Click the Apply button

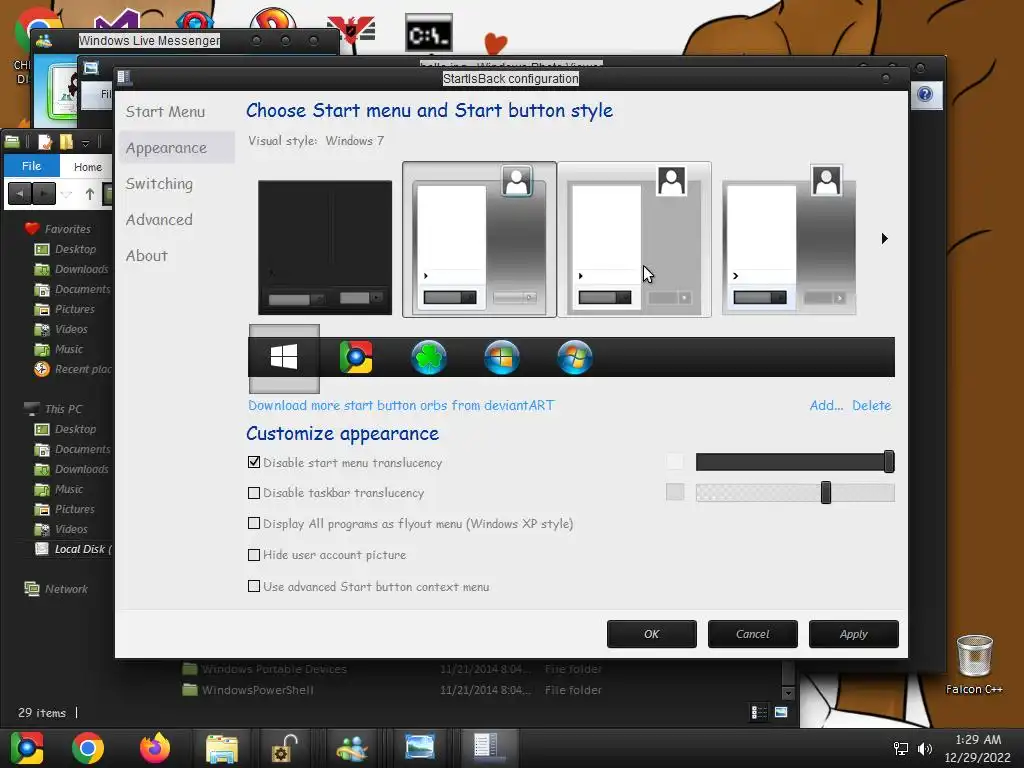(x=854, y=634)
